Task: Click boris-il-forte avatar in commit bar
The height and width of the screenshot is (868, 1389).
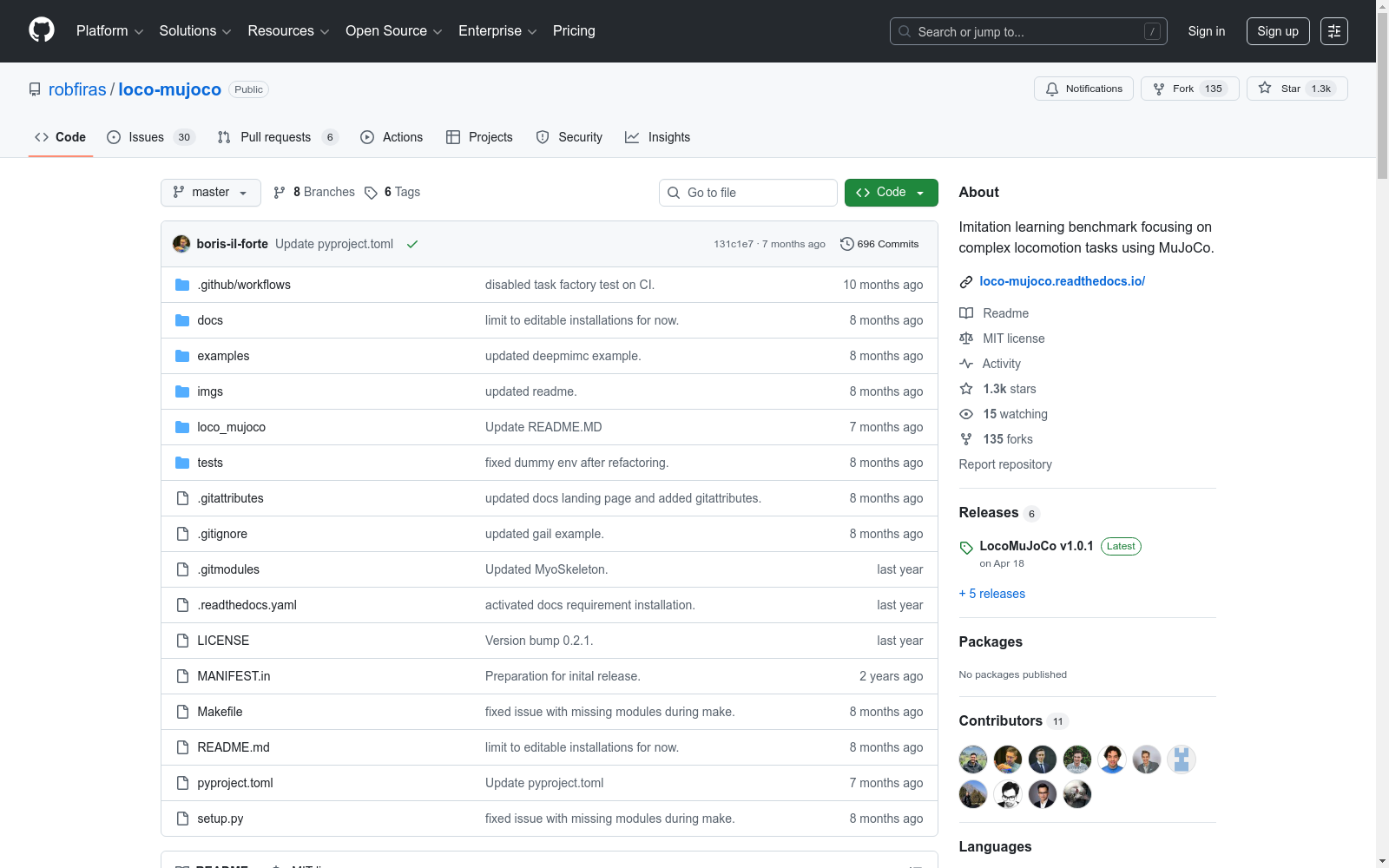Action: click(x=181, y=244)
